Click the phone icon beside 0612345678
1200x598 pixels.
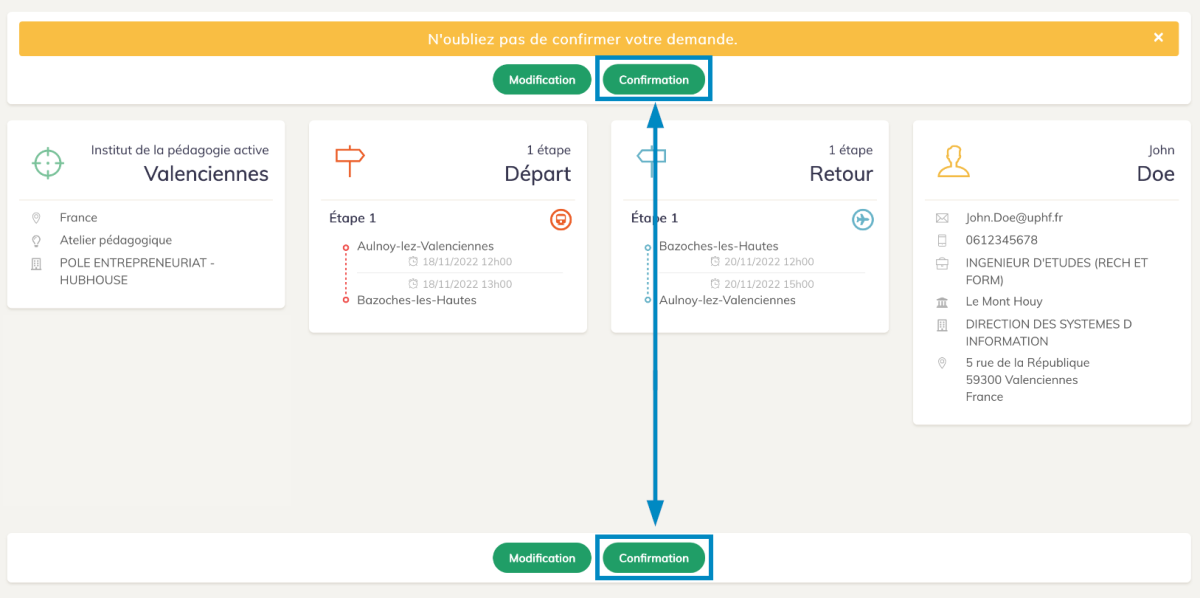(941, 240)
